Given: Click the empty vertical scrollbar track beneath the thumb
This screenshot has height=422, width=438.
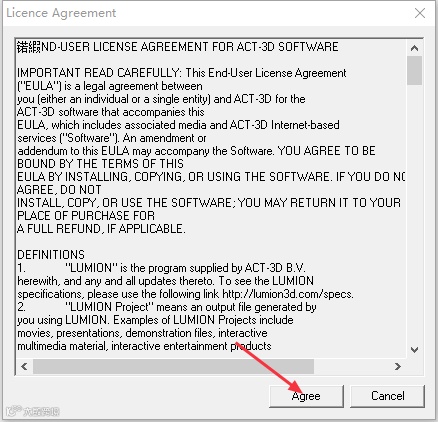Looking at the screenshot, I should (414, 213).
